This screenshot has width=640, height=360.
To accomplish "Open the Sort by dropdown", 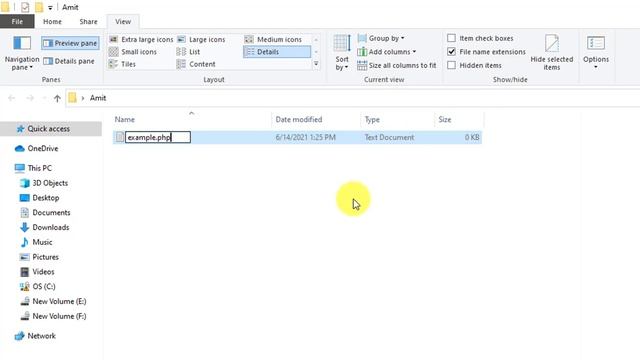I will coord(342,53).
